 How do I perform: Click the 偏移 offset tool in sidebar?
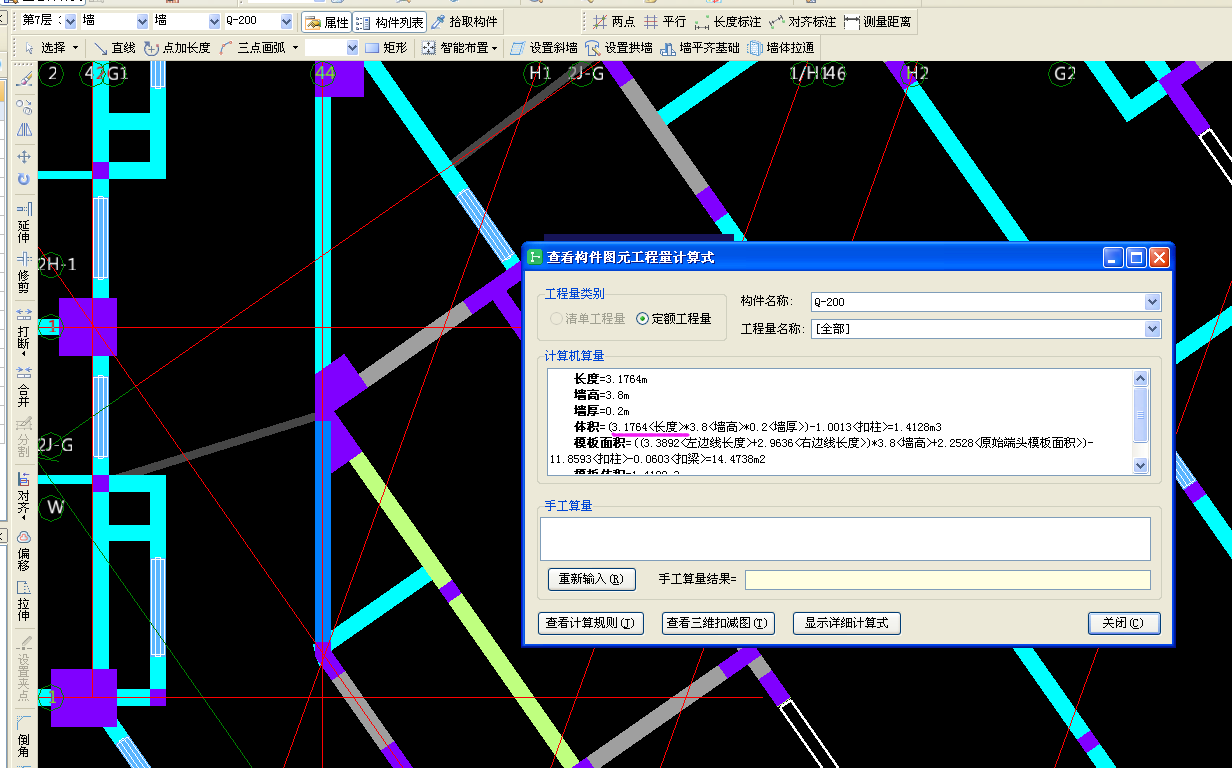[24, 551]
